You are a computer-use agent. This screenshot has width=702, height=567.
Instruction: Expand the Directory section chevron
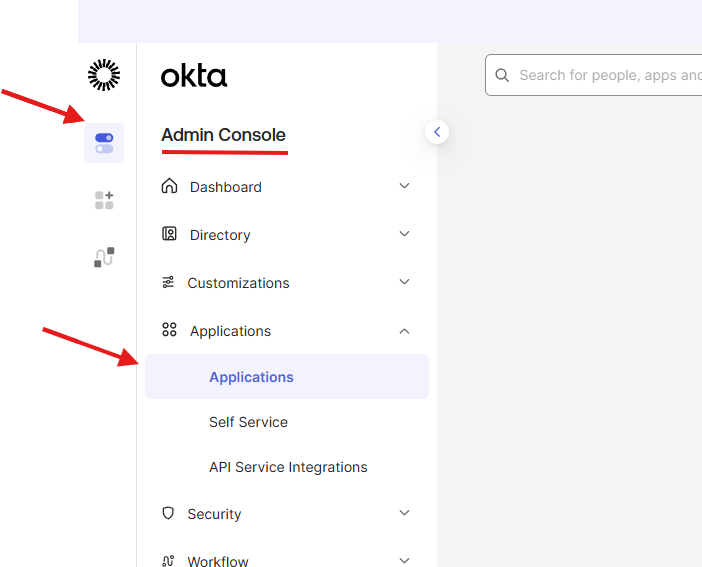click(x=404, y=234)
